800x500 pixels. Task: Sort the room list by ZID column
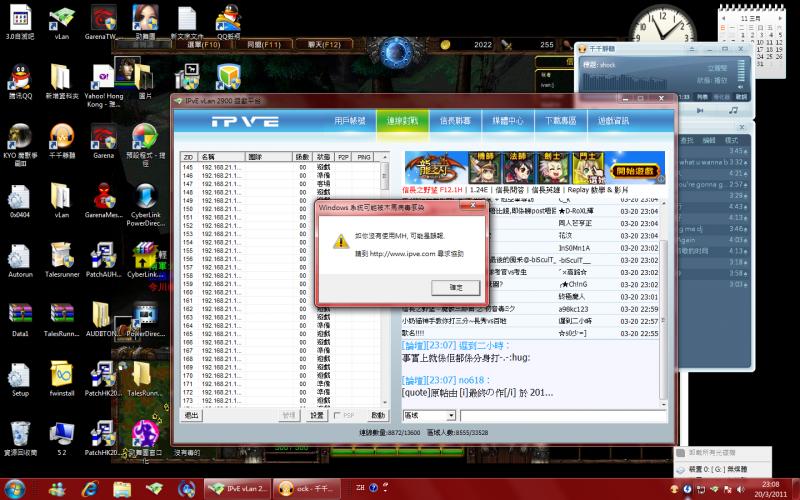tap(189, 157)
